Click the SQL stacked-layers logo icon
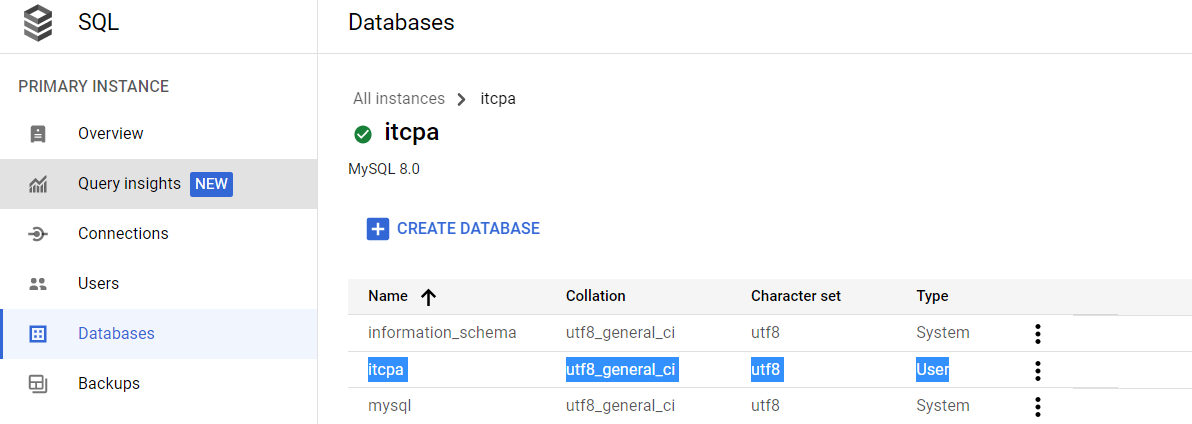Viewport: 1192px width, 424px height. (38, 23)
